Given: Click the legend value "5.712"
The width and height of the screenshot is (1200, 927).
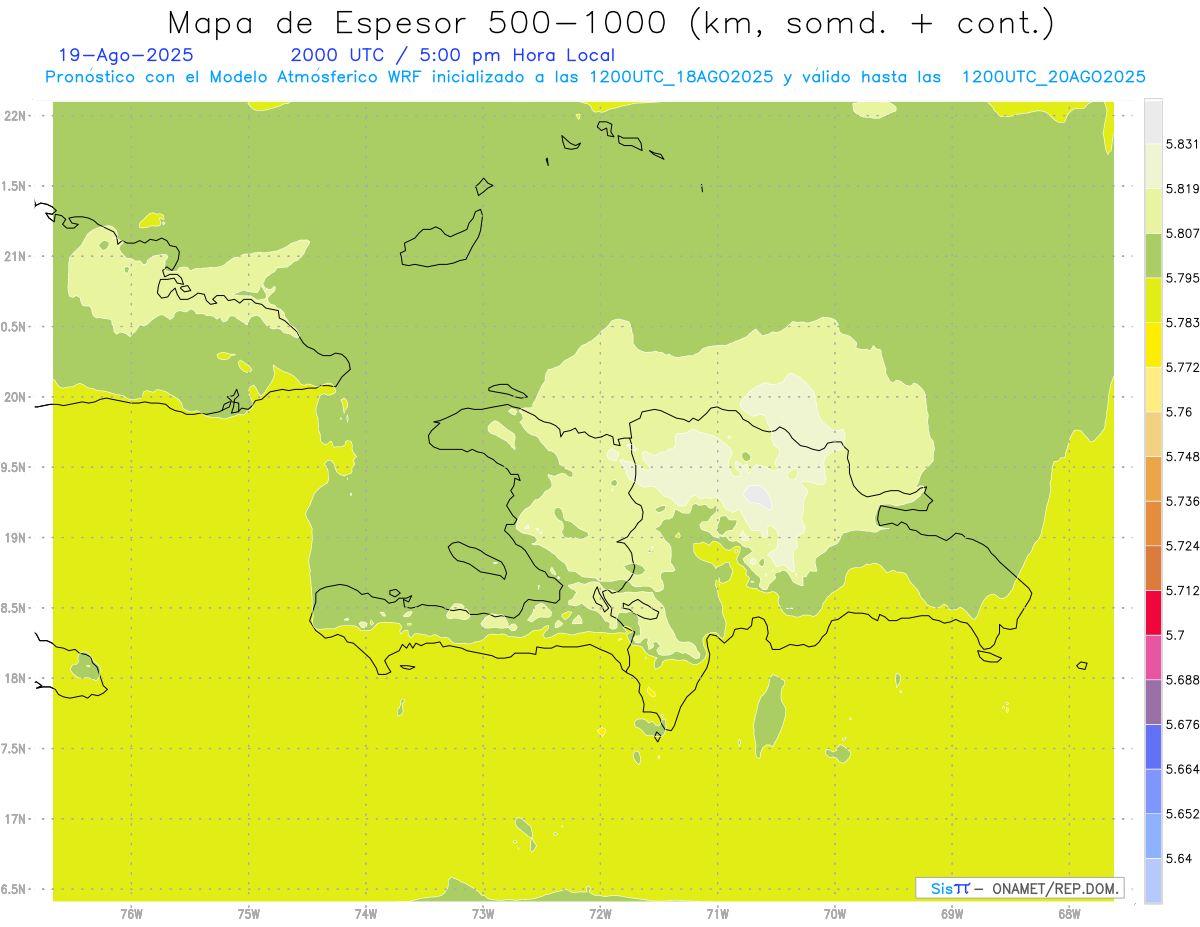Looking at the screenshot, I should [1182, 590].
